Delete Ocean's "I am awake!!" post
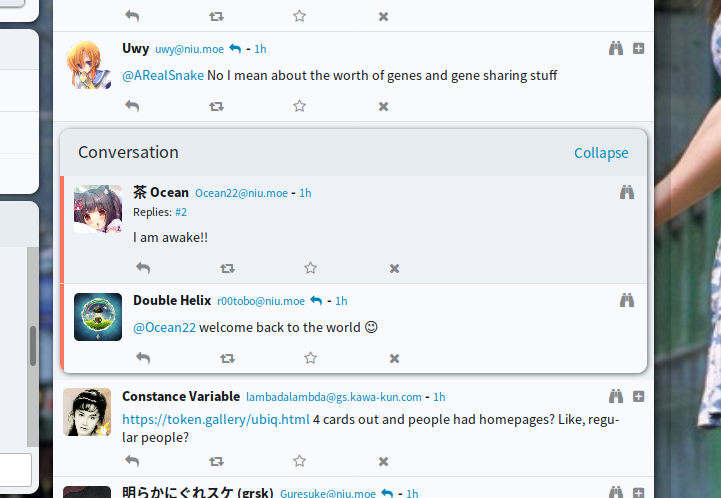This screenshot has width=721, height=498. (394, 268)
